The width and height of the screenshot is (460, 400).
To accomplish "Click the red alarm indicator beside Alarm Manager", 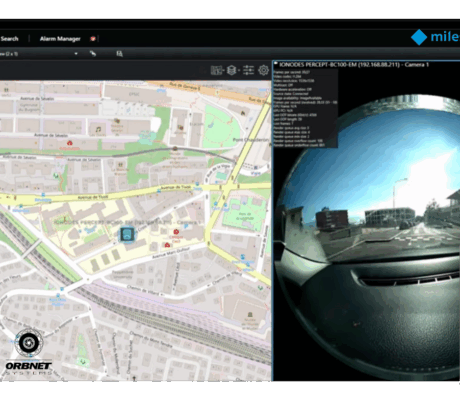I will coord(93,39).
